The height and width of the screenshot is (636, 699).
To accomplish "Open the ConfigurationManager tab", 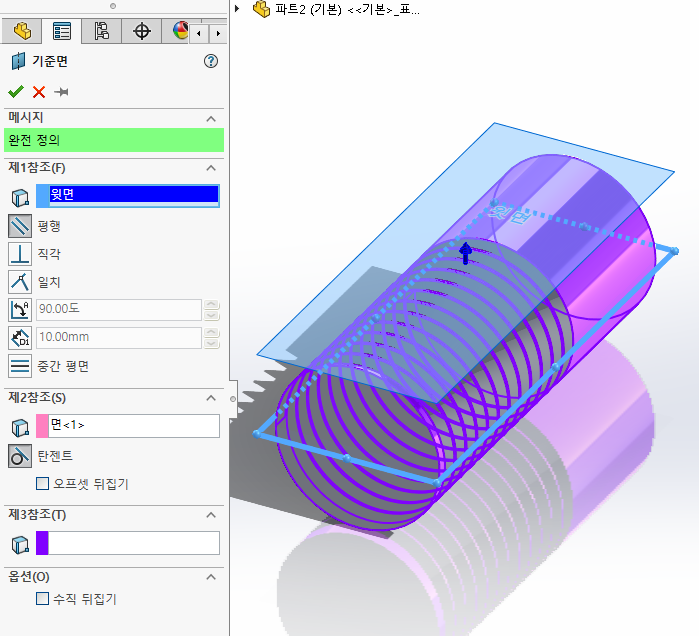I will coord(101,31).
